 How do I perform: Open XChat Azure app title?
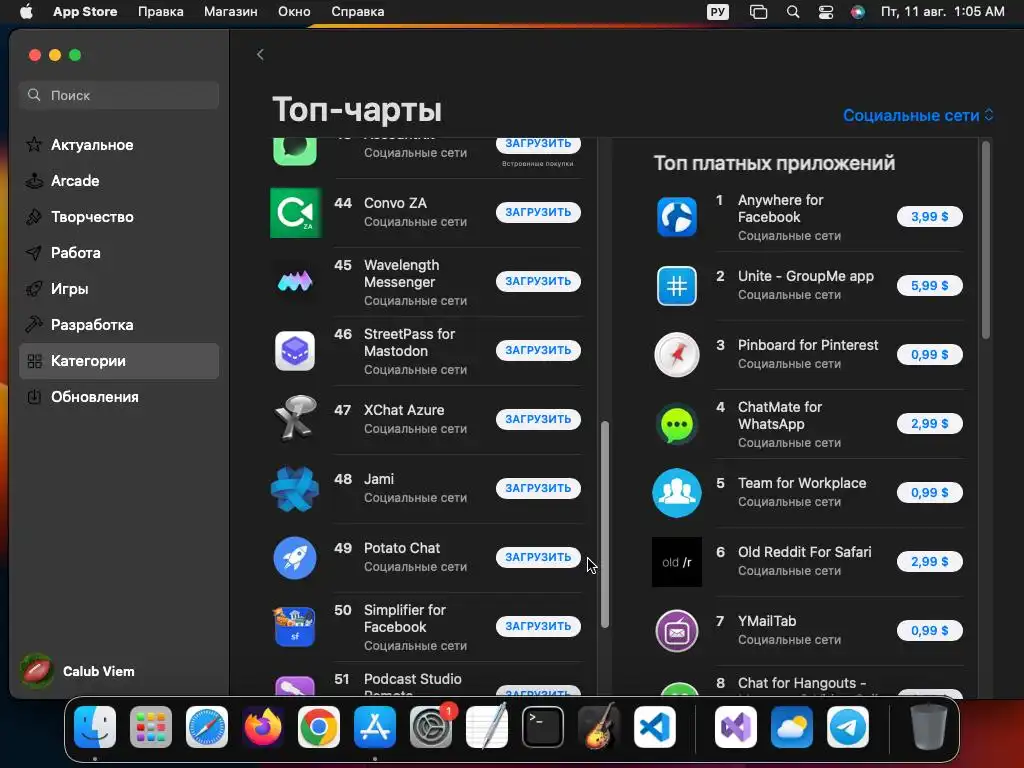click(404, 410)
